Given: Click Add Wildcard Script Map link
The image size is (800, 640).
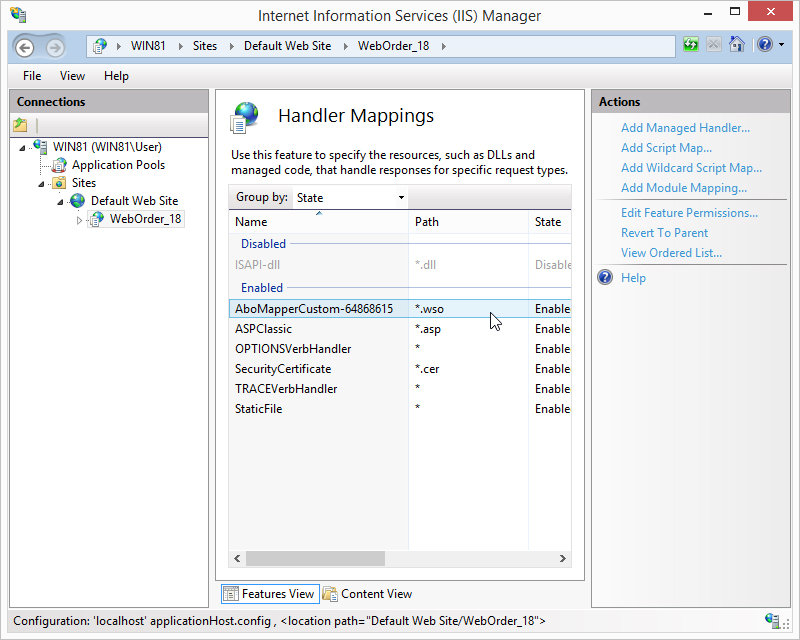Looking at the screenshot, I should point(691,168).
